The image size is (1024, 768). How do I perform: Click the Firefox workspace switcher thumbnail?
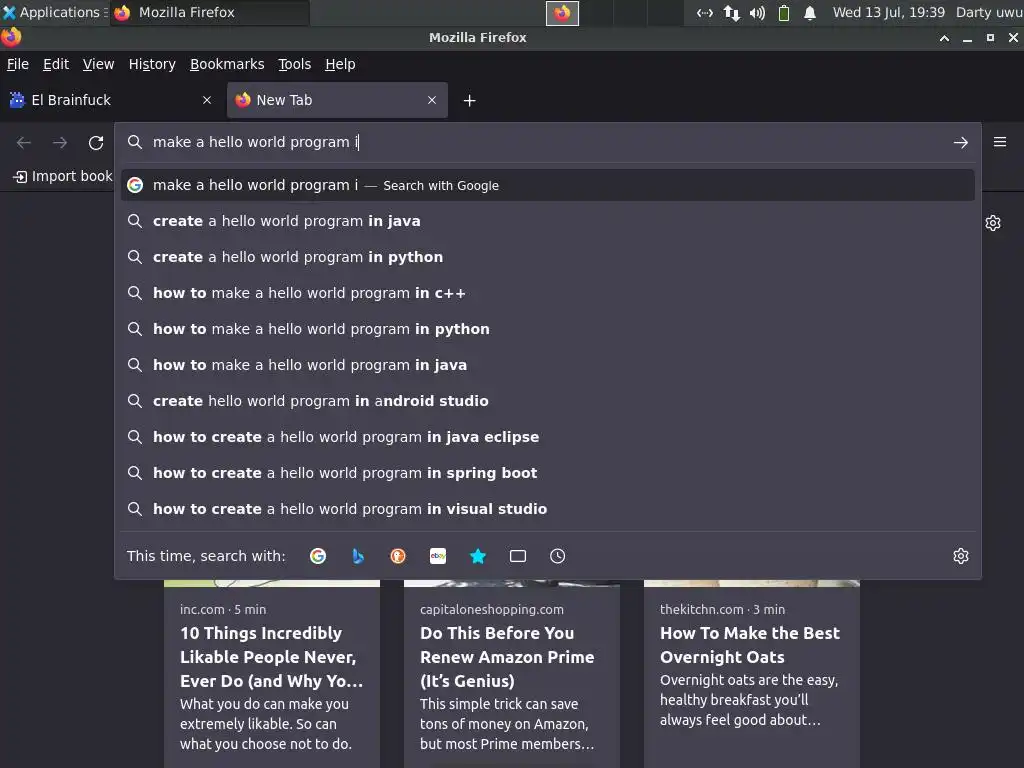[562, 13]
